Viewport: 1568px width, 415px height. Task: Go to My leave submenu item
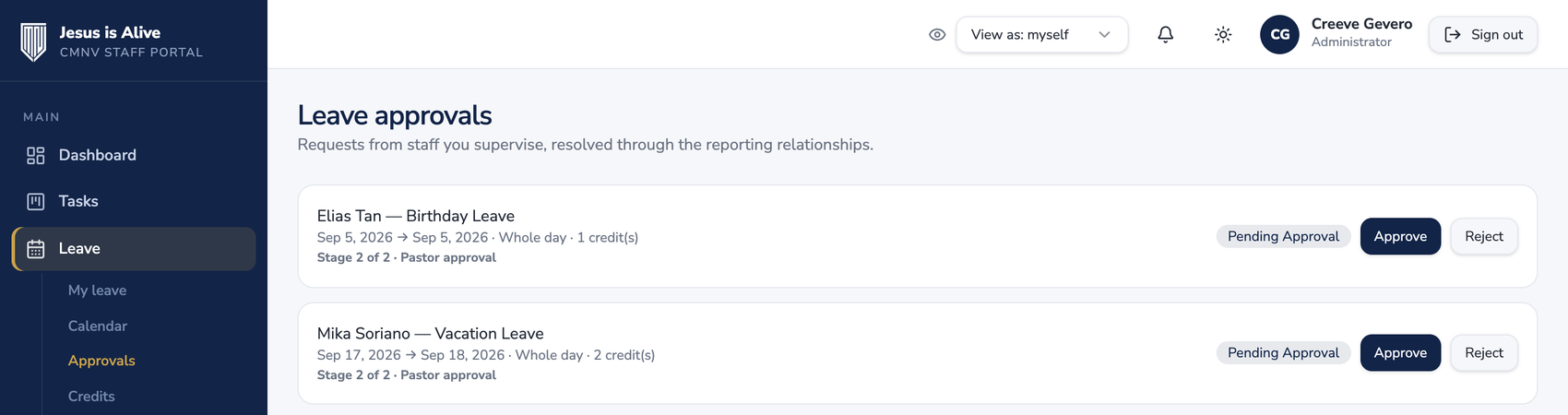(97, 290)
